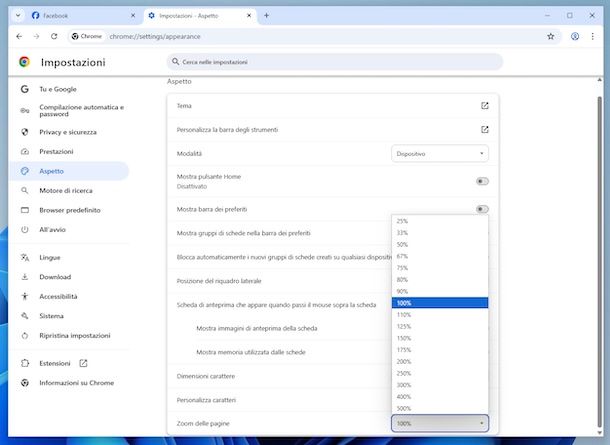Screen dimensions: 610x445
Task: Open the Modalità Dispositivo dropdown
Action: (x=440, y=154)
